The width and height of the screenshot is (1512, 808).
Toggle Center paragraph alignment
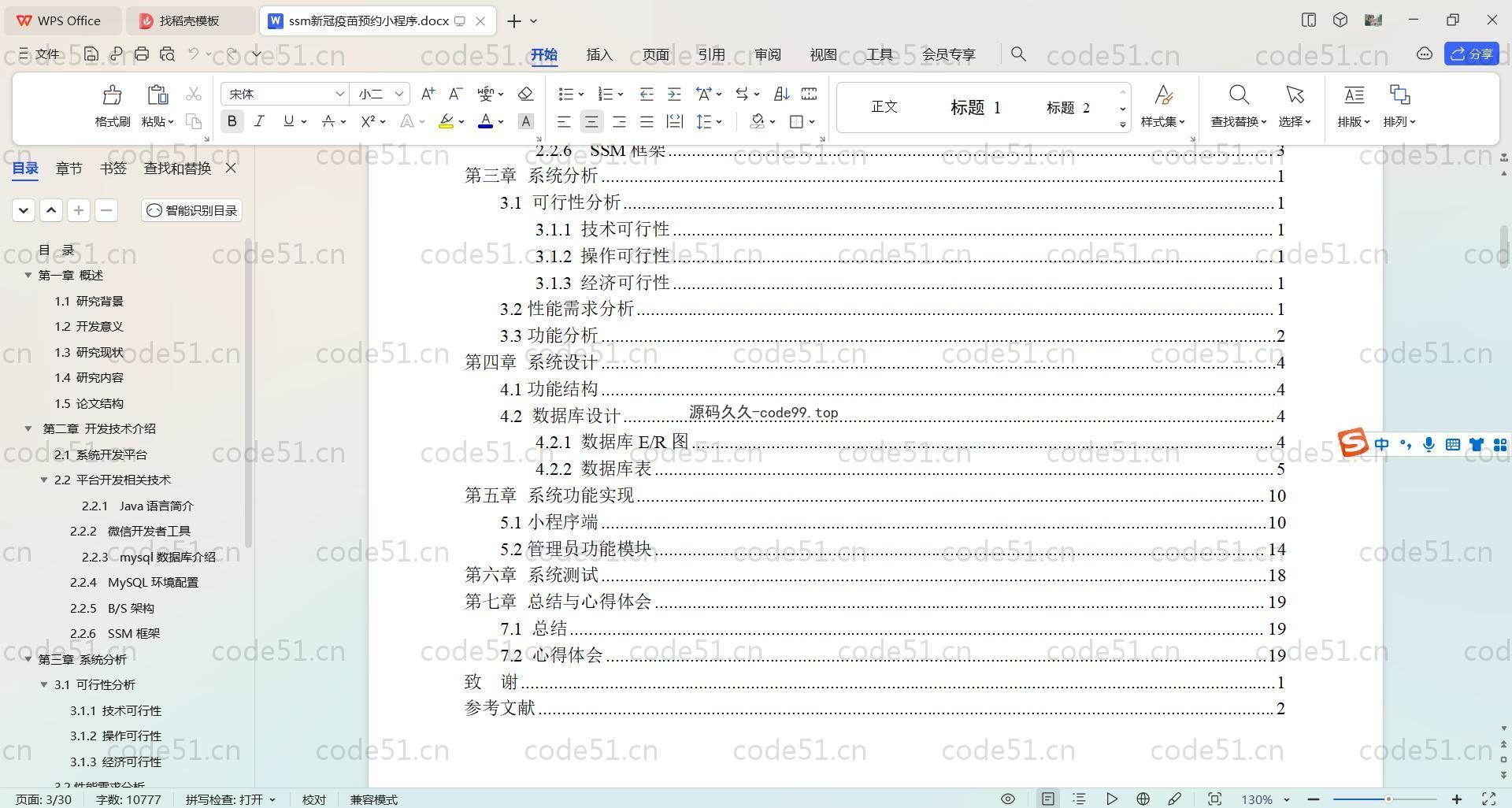click(591, 121)
